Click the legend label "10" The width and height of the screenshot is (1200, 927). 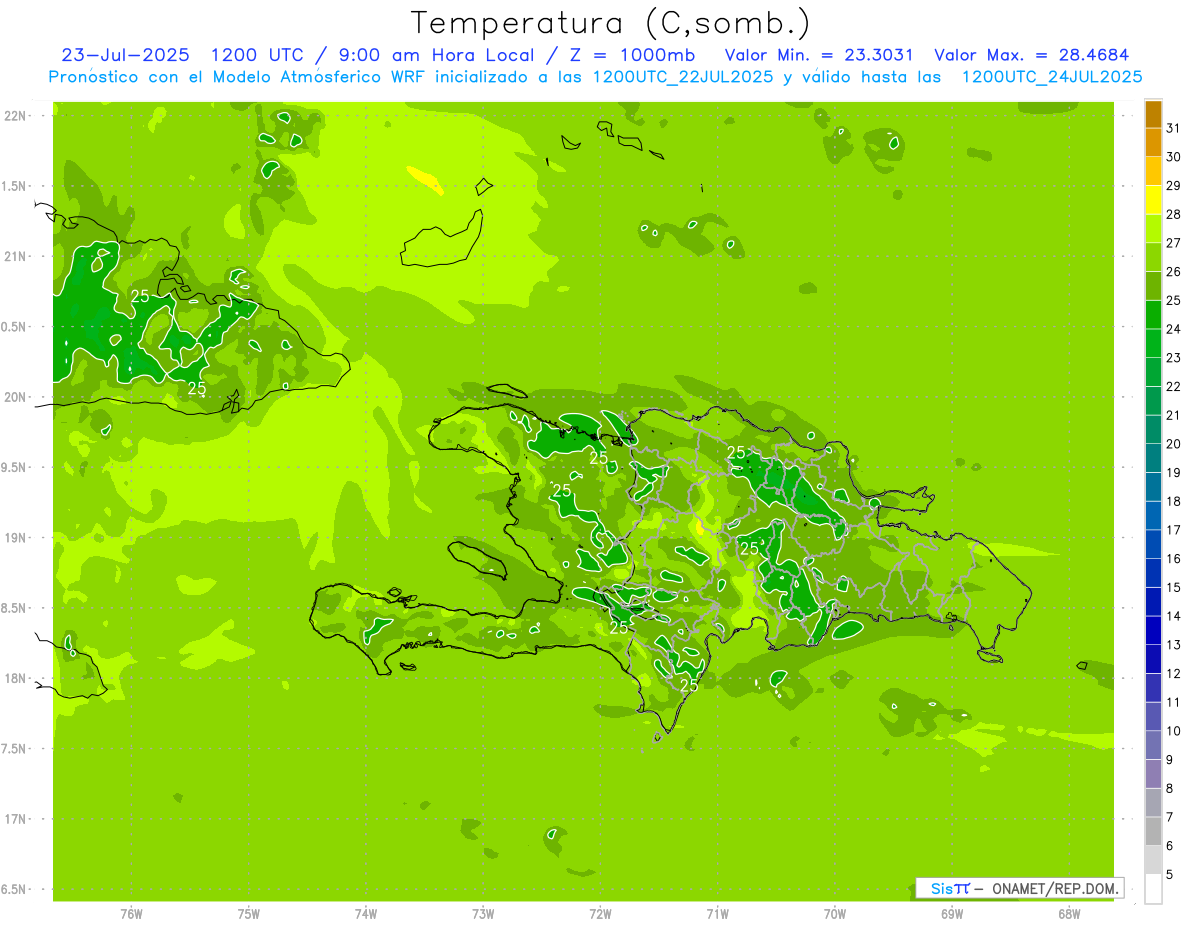(x=1173, y=731)
